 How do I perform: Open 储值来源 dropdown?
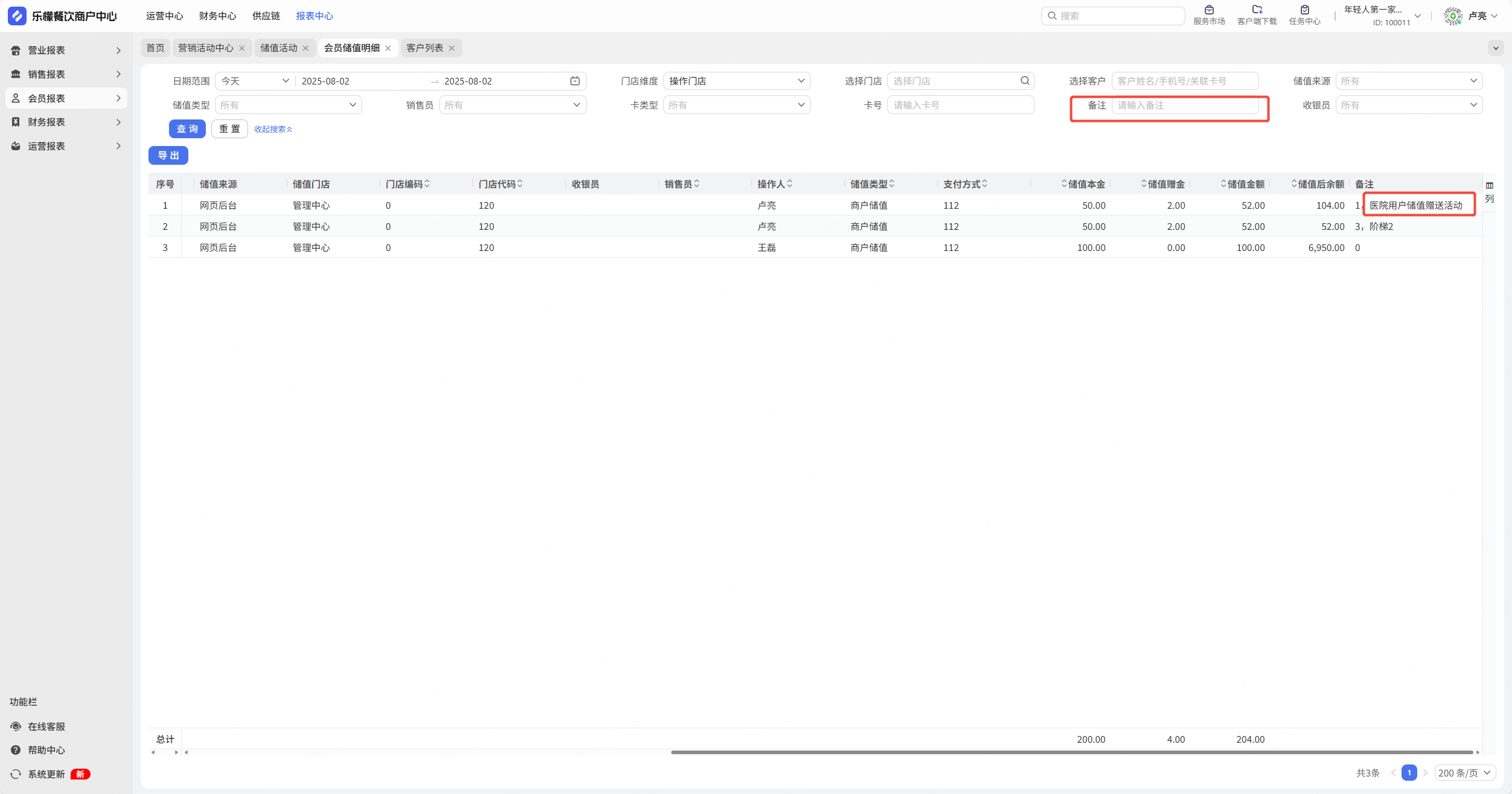coord(1409,81)
